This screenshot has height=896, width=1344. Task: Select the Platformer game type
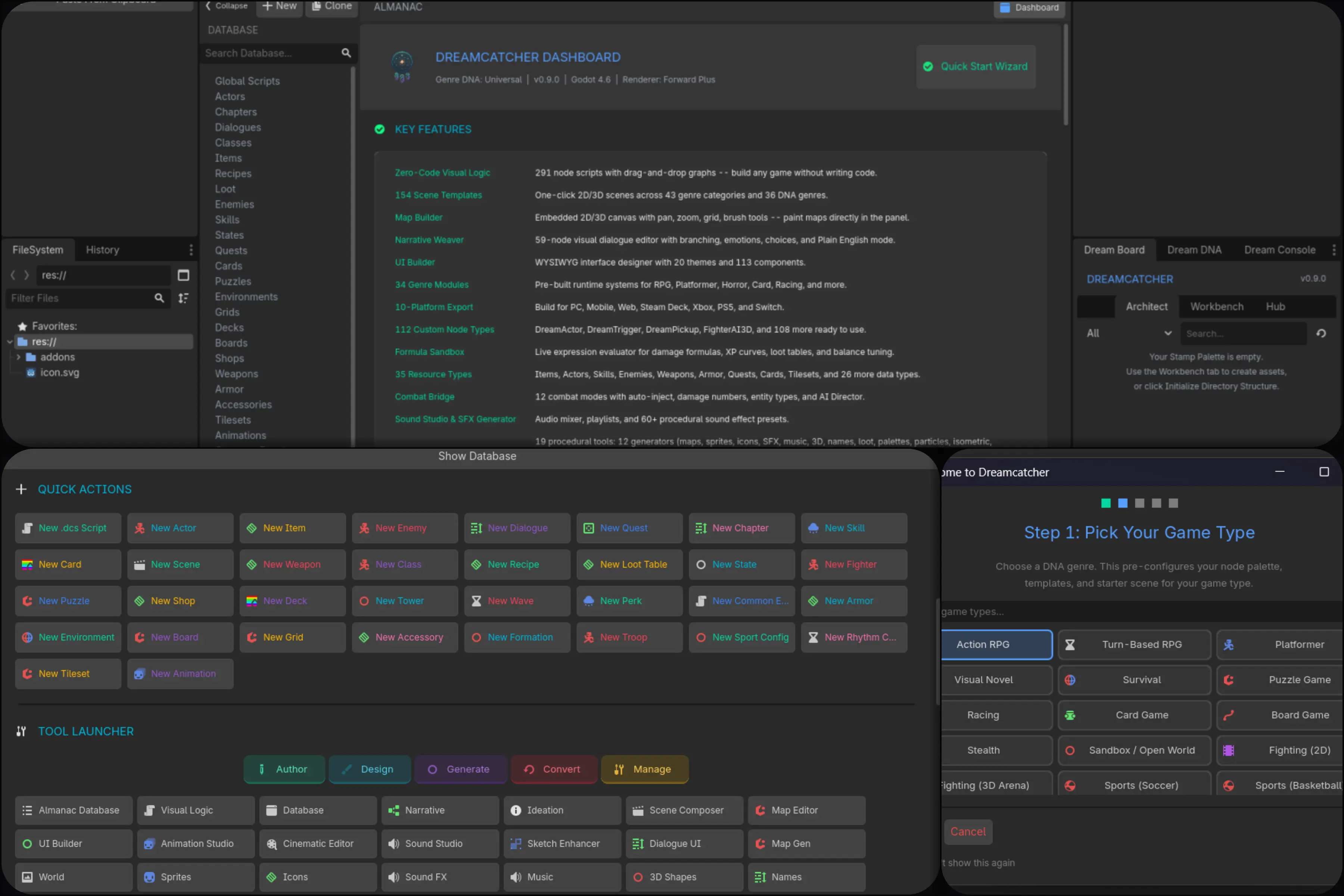click(x=1280, y=645)
